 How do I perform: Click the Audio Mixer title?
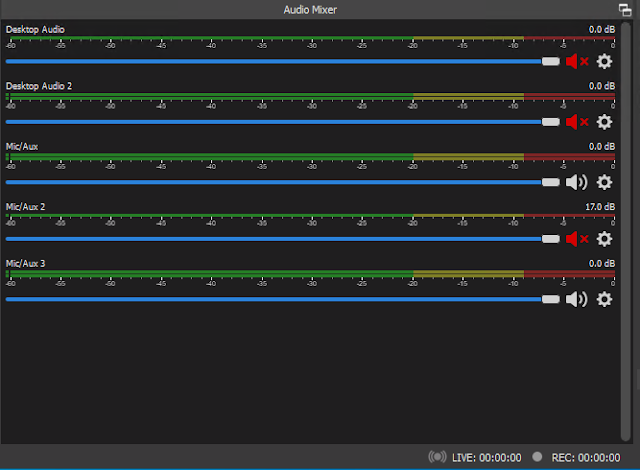(310, 10)
